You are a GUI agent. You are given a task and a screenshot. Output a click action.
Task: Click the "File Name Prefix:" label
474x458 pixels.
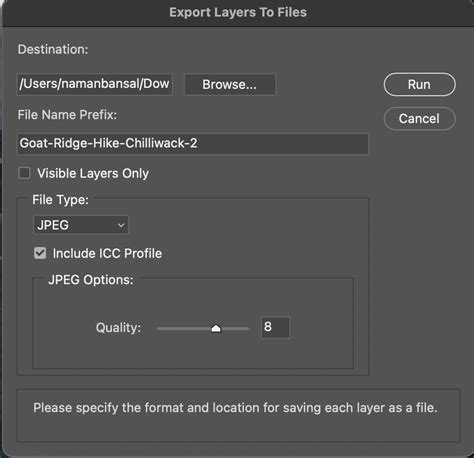pos(67,115)
